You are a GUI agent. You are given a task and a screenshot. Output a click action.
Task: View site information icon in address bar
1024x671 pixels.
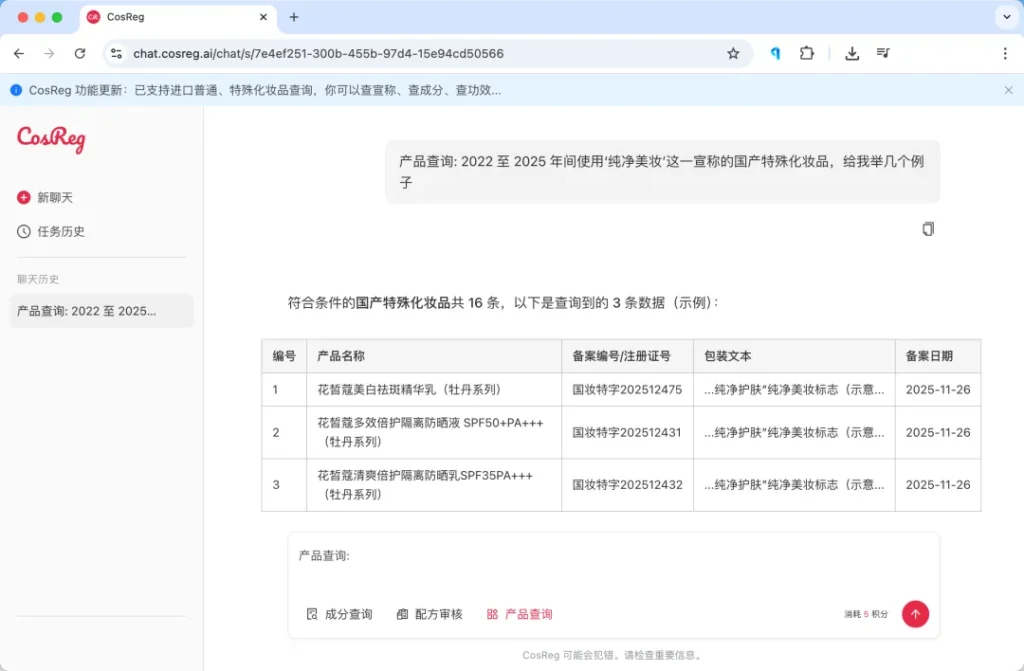tap(116, 54)
